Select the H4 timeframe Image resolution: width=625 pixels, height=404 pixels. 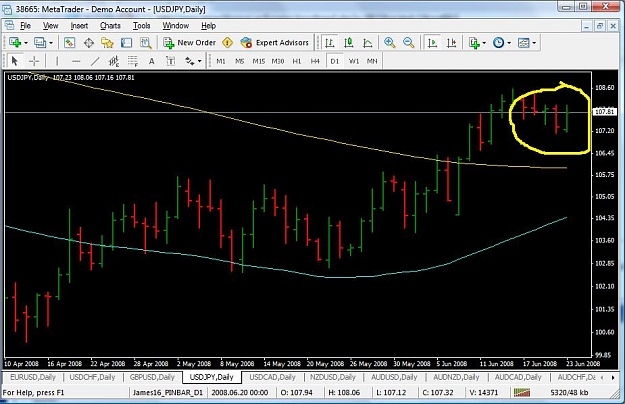tap(315, 61)
